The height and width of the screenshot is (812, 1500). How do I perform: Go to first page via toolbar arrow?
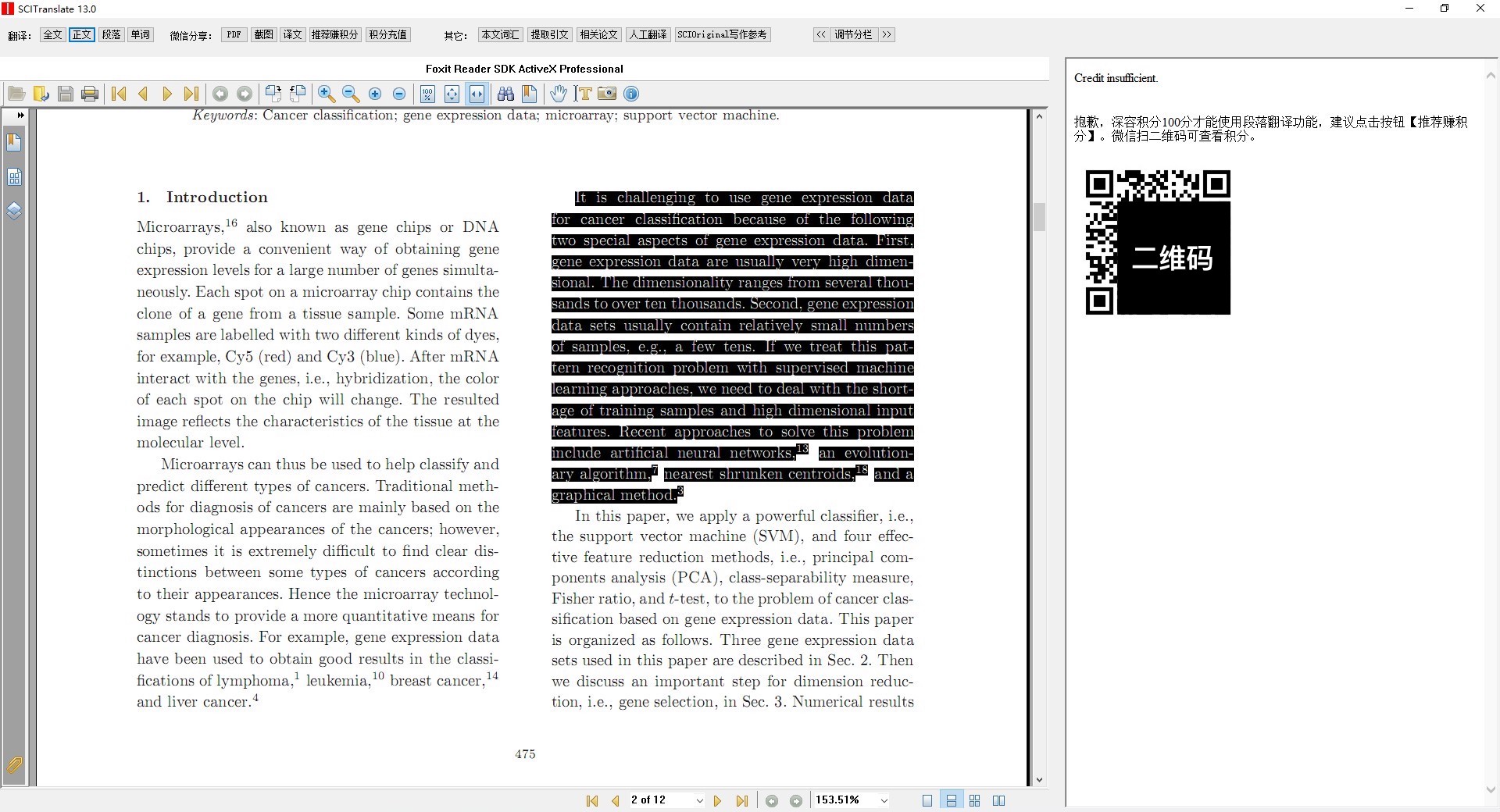(x=119, y=94)
